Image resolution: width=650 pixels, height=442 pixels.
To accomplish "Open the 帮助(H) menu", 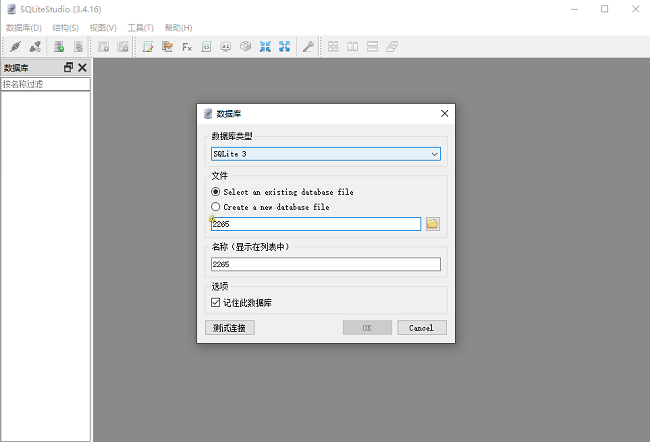I will pyautogui.click(x=178, y=28).
